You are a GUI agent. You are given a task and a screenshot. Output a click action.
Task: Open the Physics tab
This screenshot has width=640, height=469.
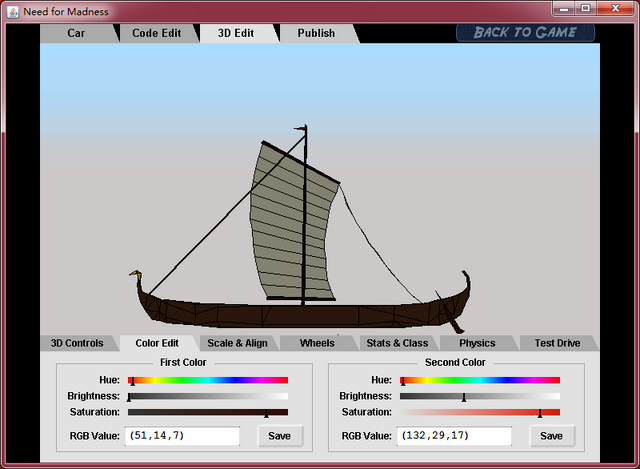click(477, 343)
